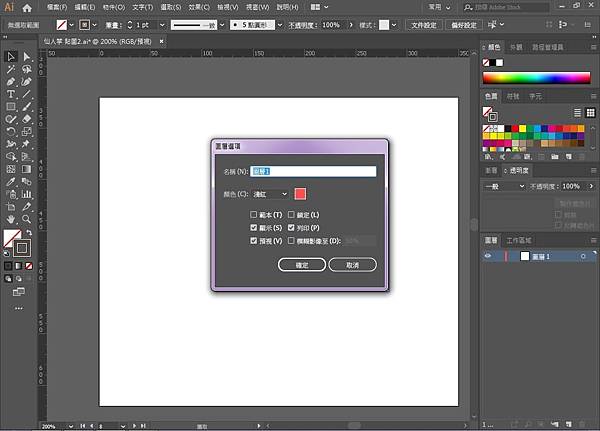The width and height of the screenshot is (600, 431).
Task: Click 取消 to cancel the dialog
Action: (352, 265)
